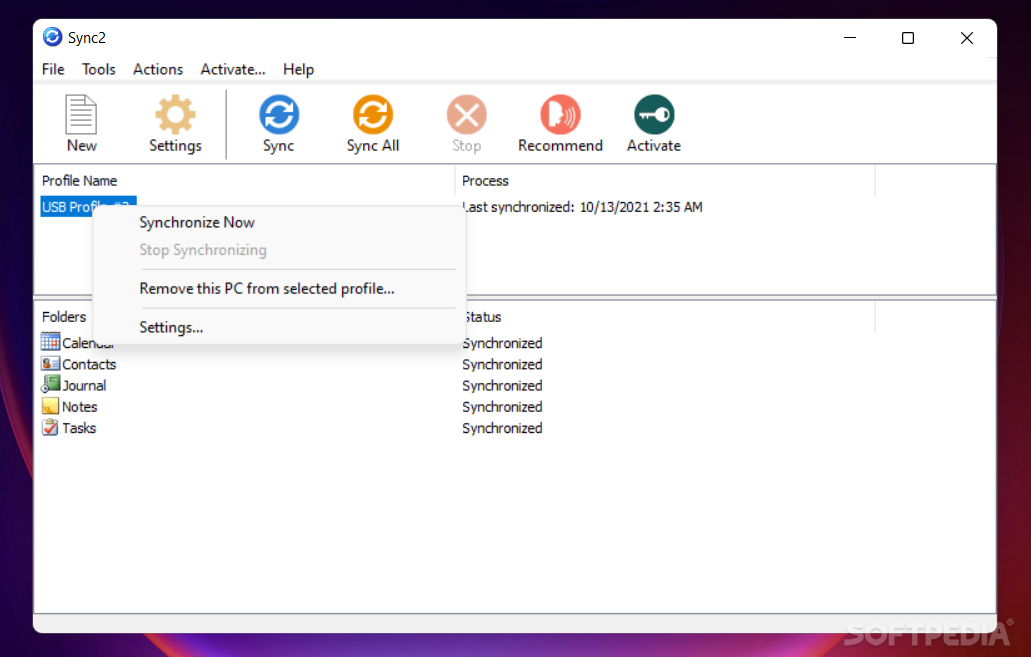Click the Stop toolbar icon
Viewport: 1031px width, 657px height.
point(466,114)
